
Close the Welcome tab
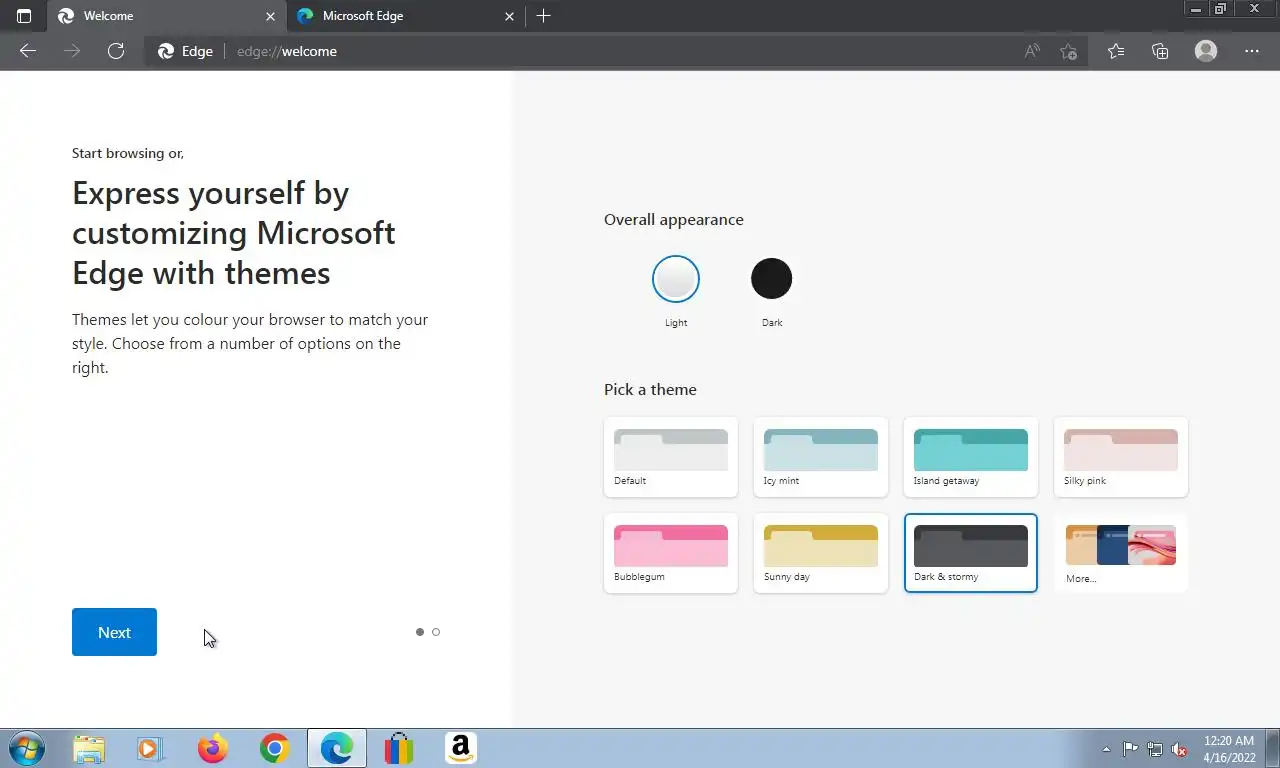tap(270, 16)
